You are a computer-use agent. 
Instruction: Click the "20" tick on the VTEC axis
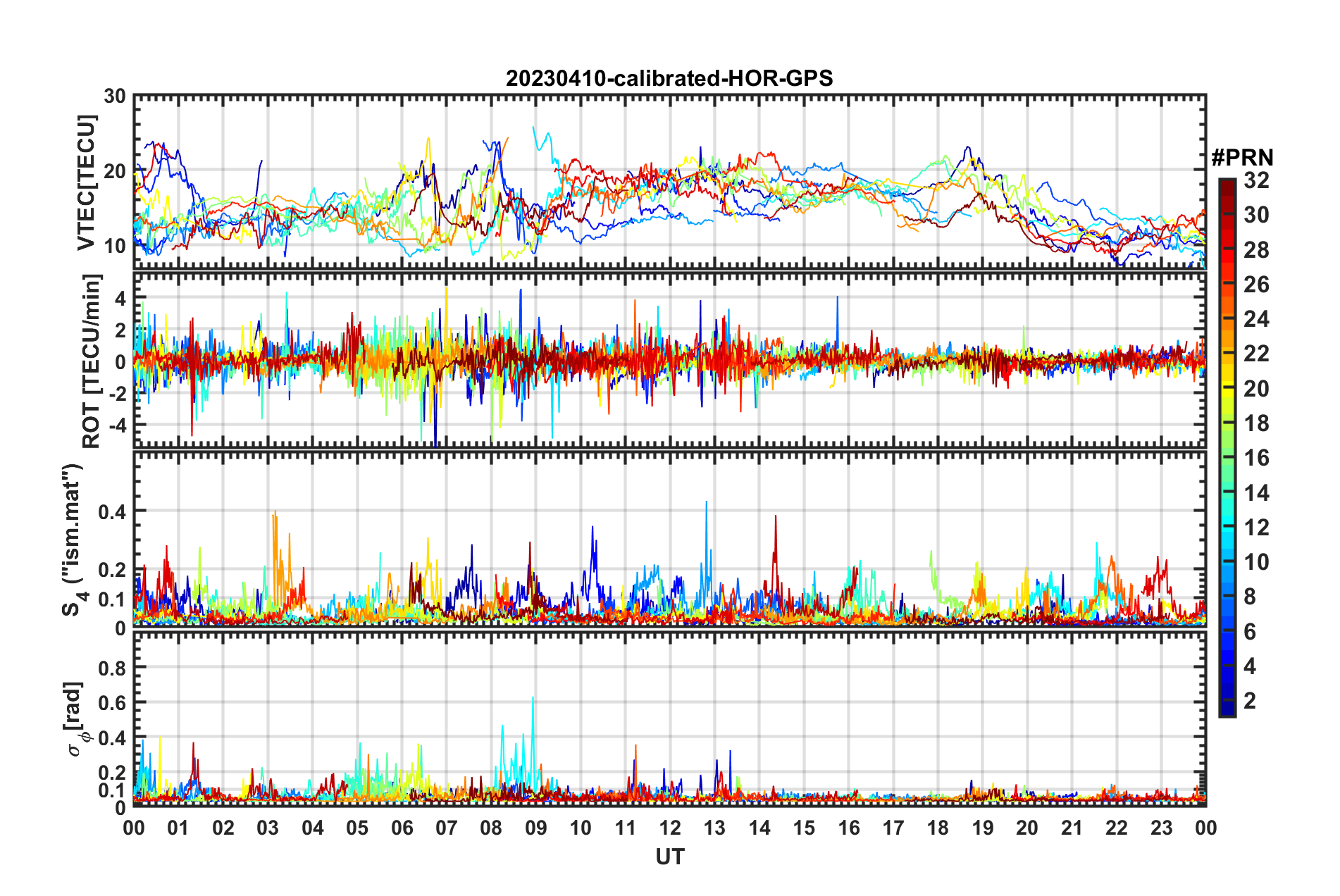pyautogui.click(x=114, y=171)
